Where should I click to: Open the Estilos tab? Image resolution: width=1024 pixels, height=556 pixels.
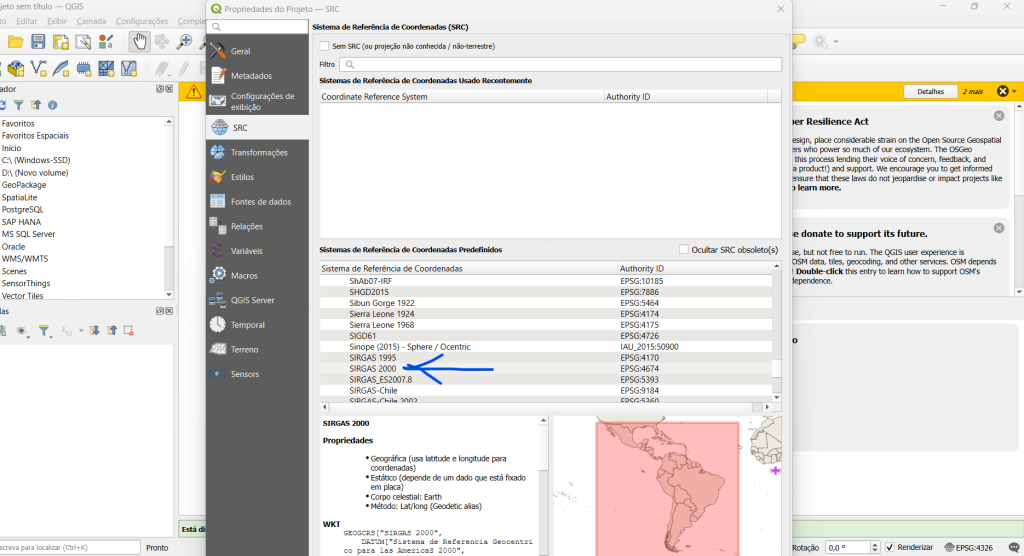(x=257, y=177)
